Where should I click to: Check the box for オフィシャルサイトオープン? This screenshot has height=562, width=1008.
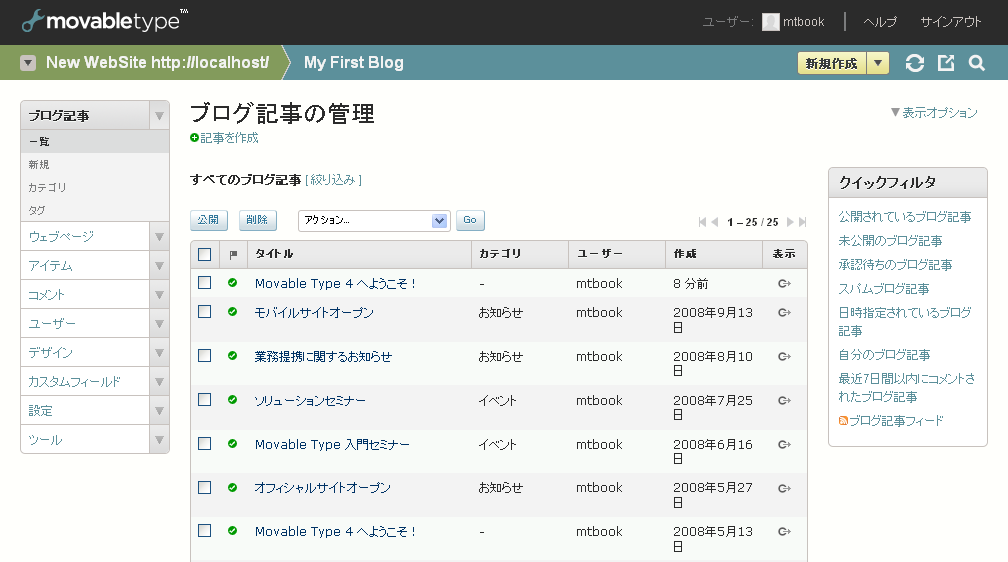pos(204,487)
